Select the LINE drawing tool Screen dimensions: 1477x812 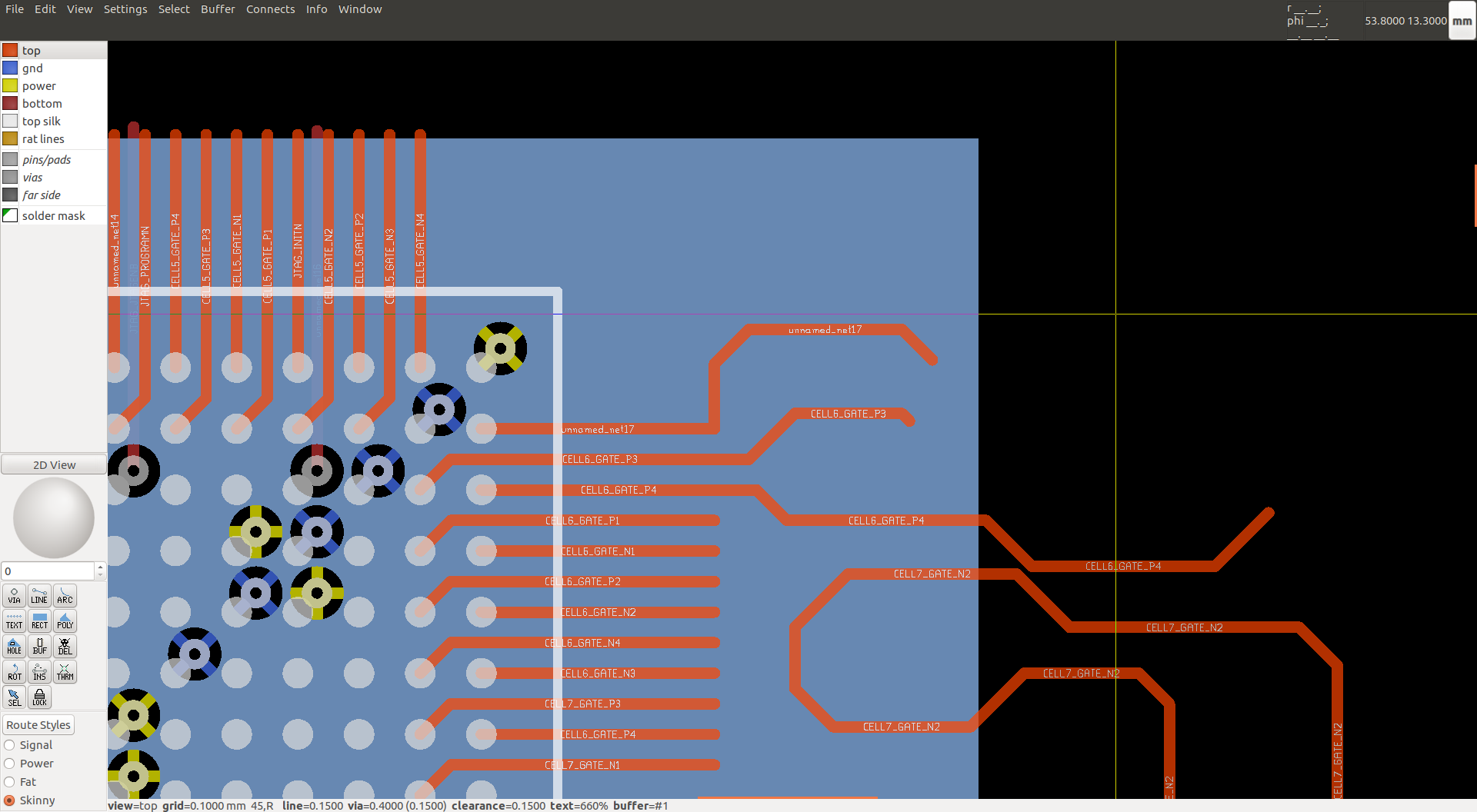point(39,596)
